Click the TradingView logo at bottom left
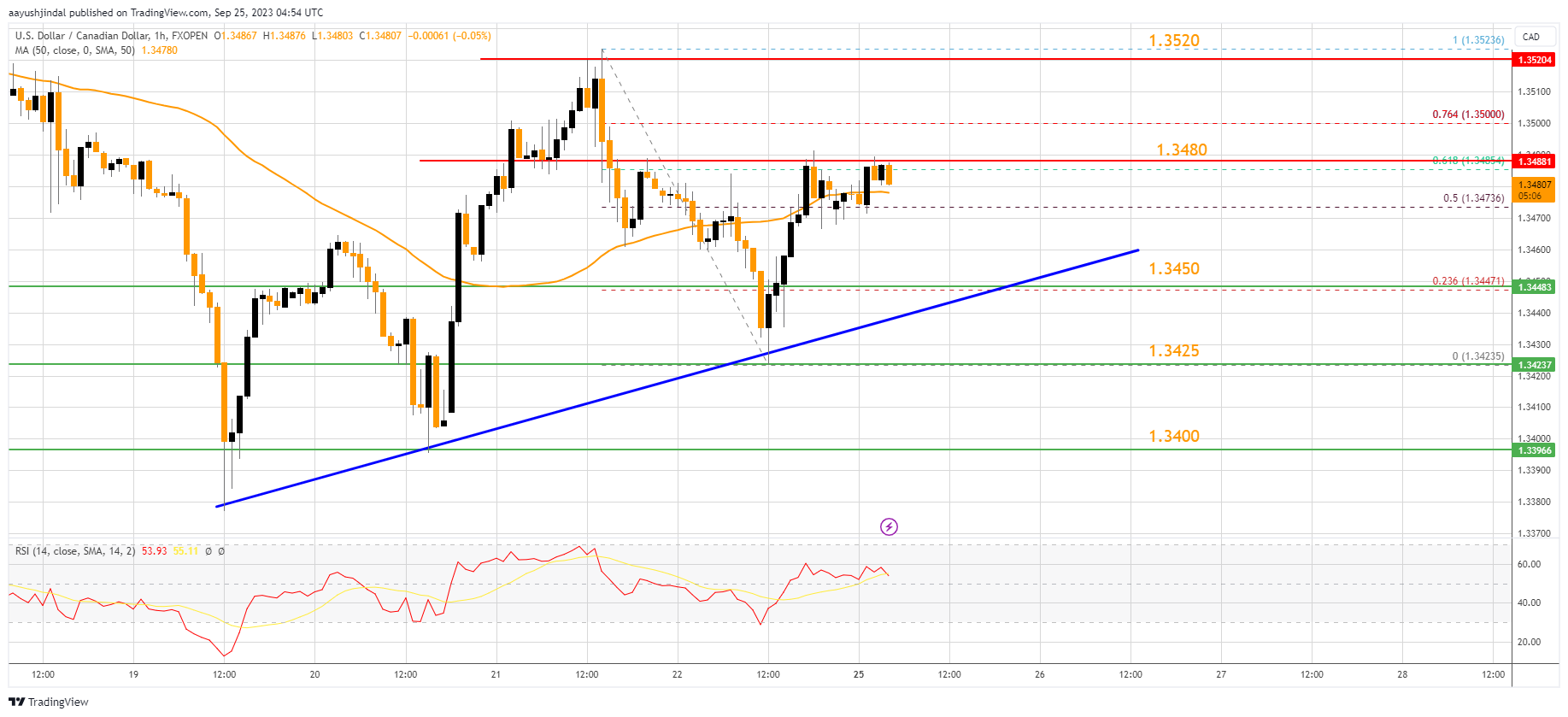 pyautogui.click(x=49, y=702)
